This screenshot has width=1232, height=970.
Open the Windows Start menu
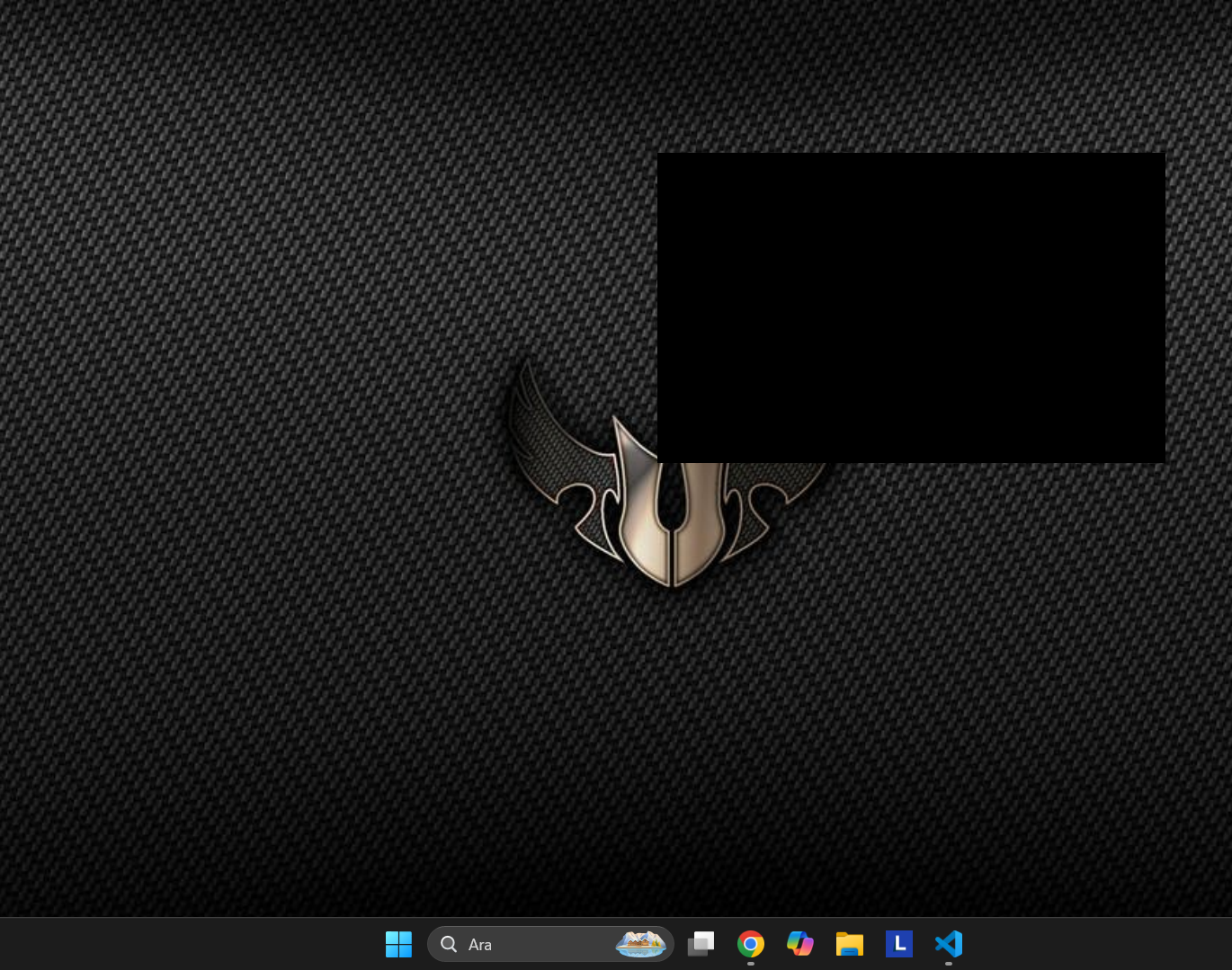[x=398, y=944]
